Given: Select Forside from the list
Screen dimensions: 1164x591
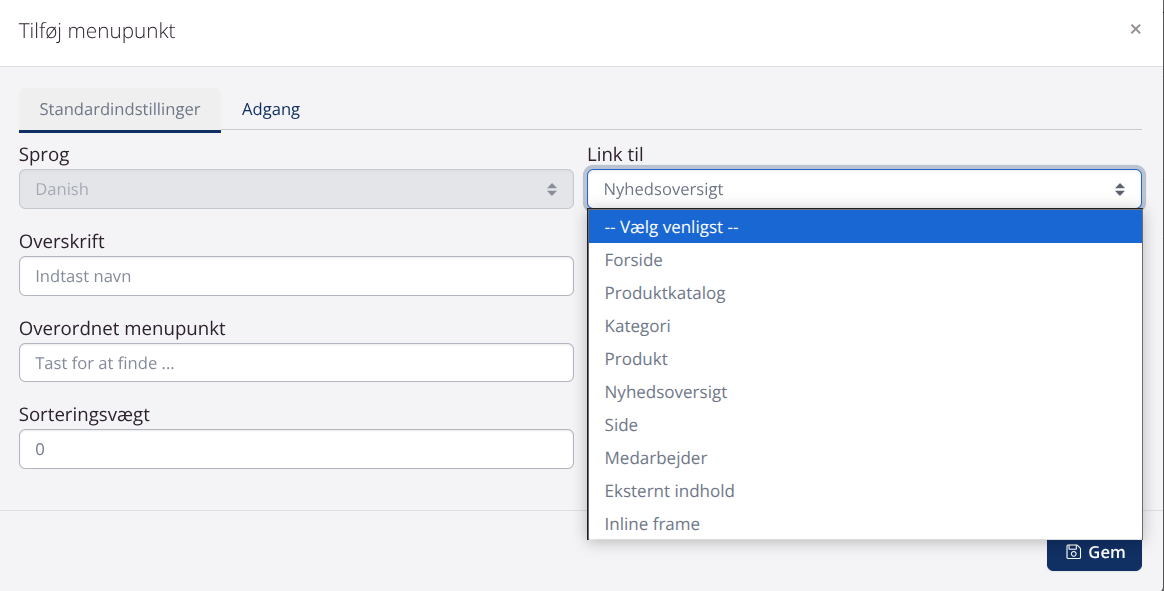Looking at the screenshot, I should (634, 260).
